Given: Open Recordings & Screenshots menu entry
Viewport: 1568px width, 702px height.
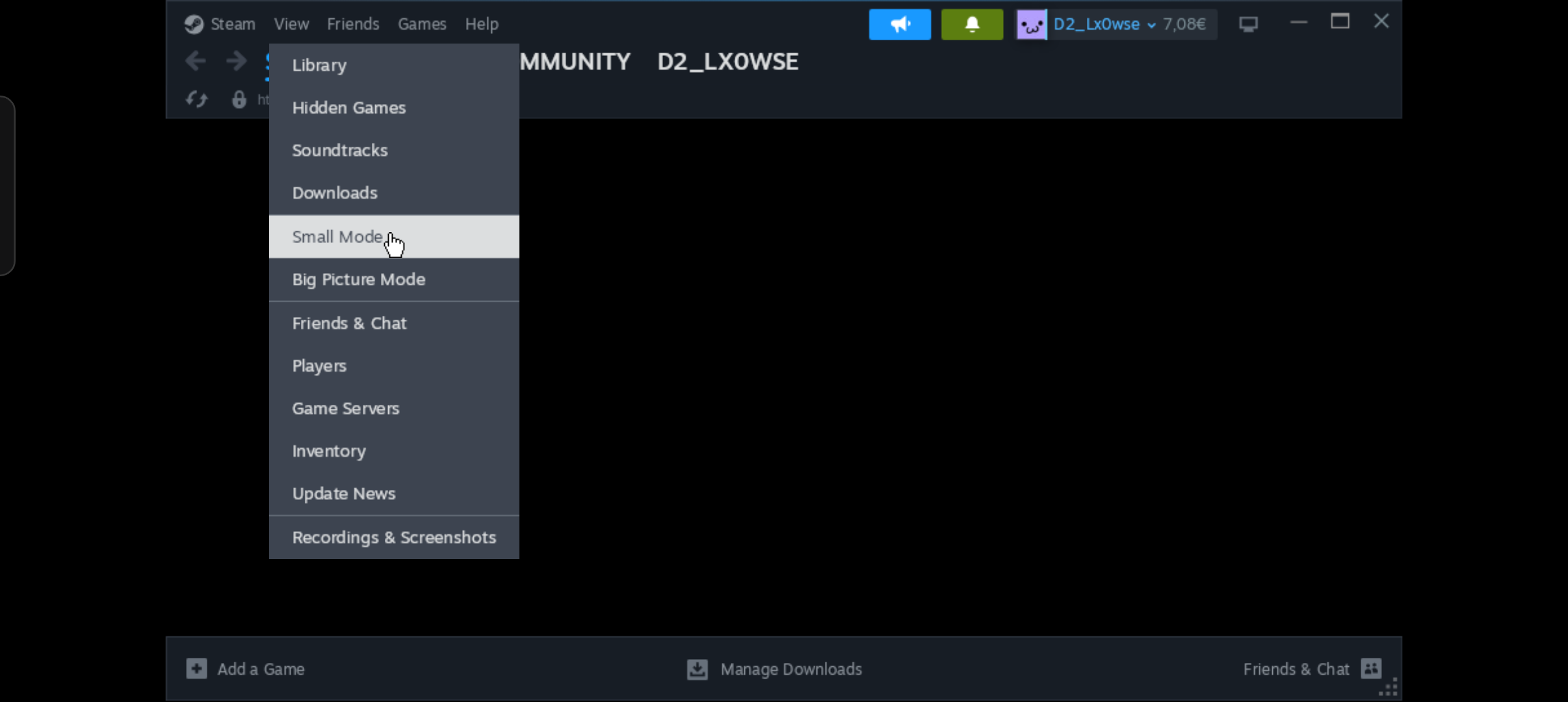Looking at the screenshot, I should pyautogui.click(x=394, y=538).
